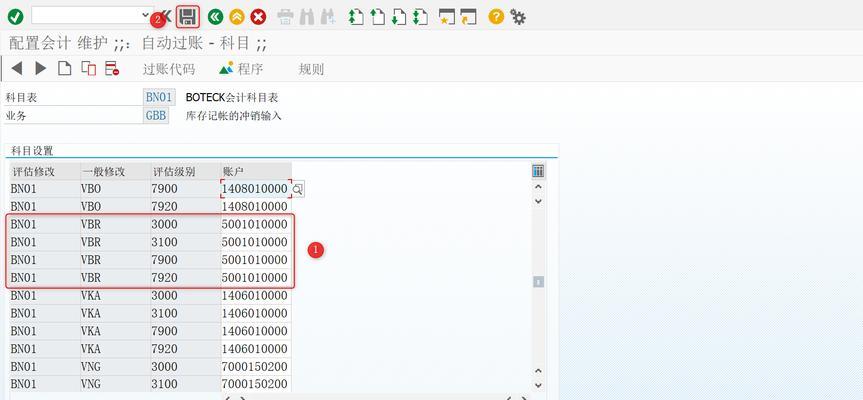This screenshot has width=863, height=400.
Task: Click the VNG cell in the 3100 row
Action: (x=115, y=384)
